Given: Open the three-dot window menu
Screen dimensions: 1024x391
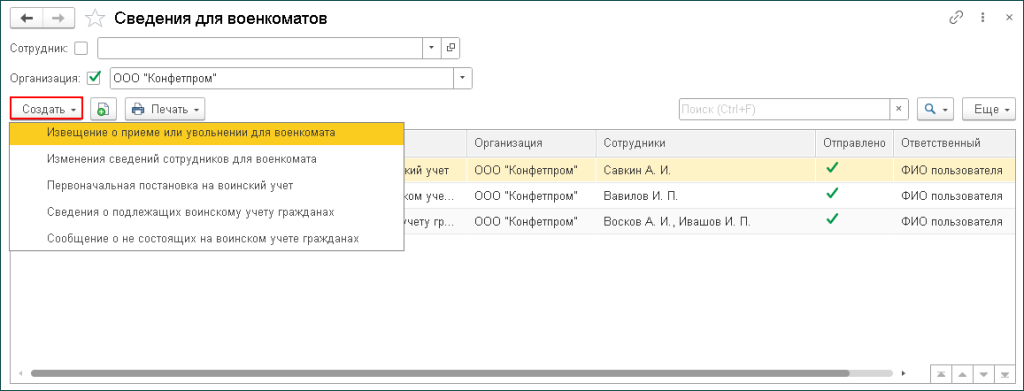Looking at the screenshot, I should click(982, 18).
